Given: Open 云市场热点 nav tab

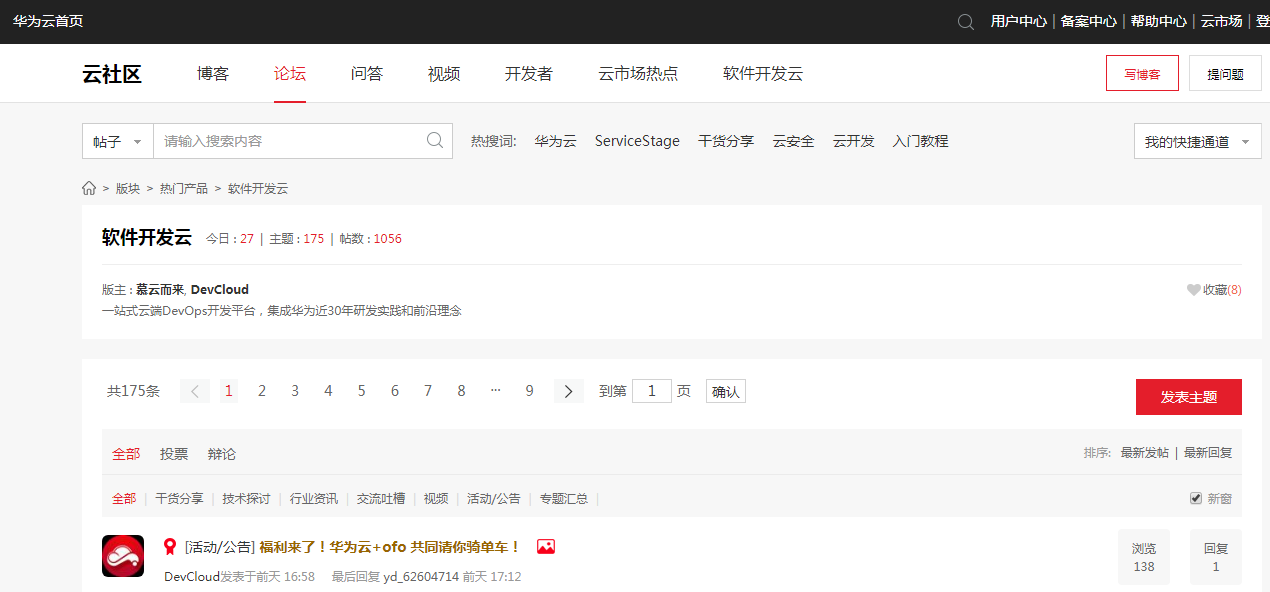Looking at the screenshot, I should [x=638, y=73].
